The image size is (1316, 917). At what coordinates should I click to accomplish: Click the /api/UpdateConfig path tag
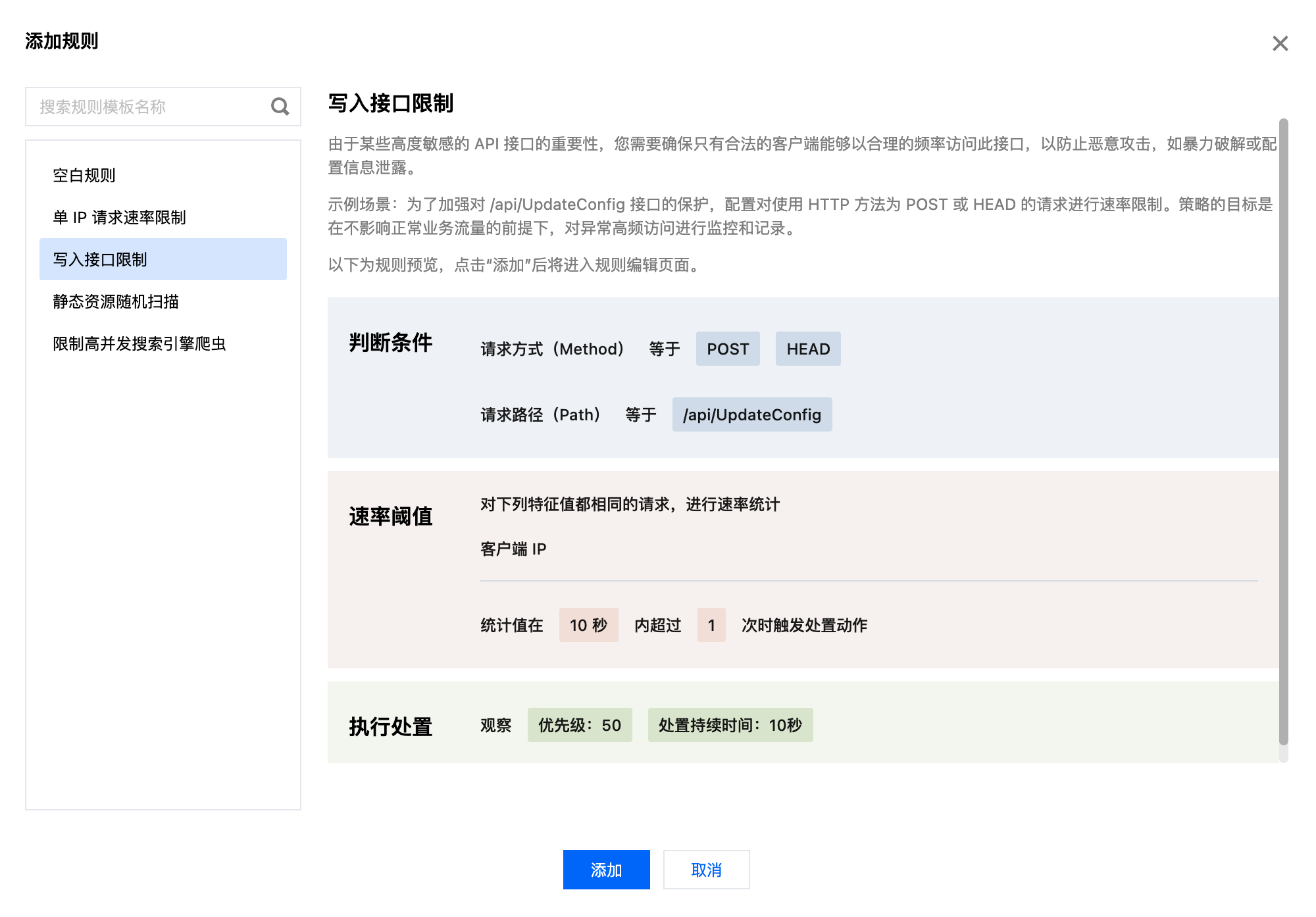[752, 415]
